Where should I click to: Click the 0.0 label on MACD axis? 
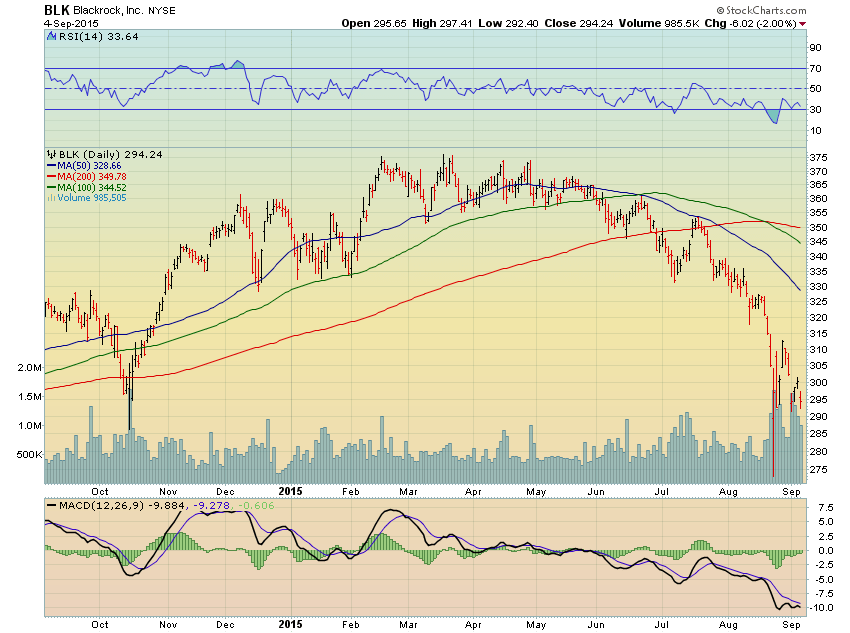click(x=826, y=551)
